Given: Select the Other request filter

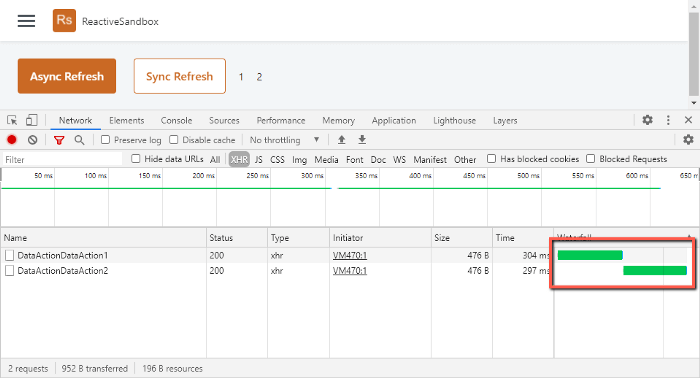Looking at the screenshot, I should [x=465, y=159].
